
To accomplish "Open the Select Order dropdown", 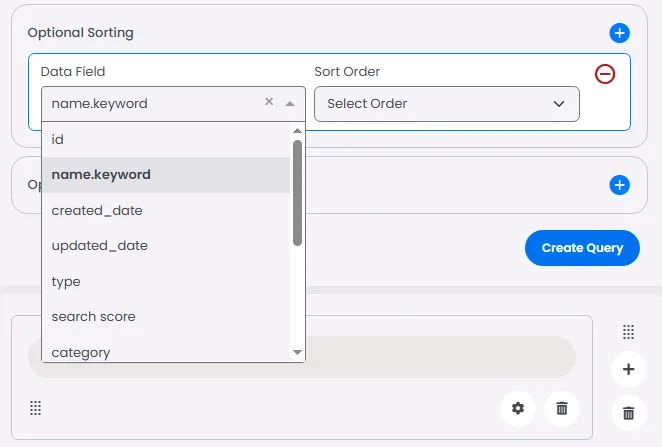I will 446,104.
